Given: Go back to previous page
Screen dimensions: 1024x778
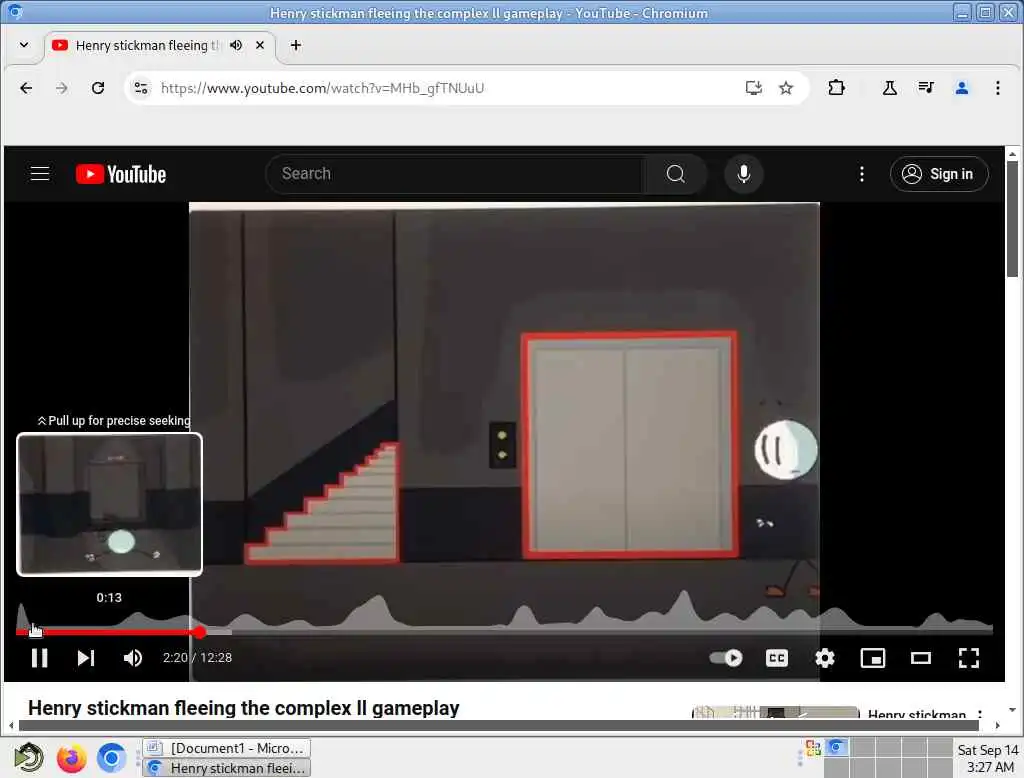Looking at the screenshot, I should pyautogui.click(x=26, y=88).
